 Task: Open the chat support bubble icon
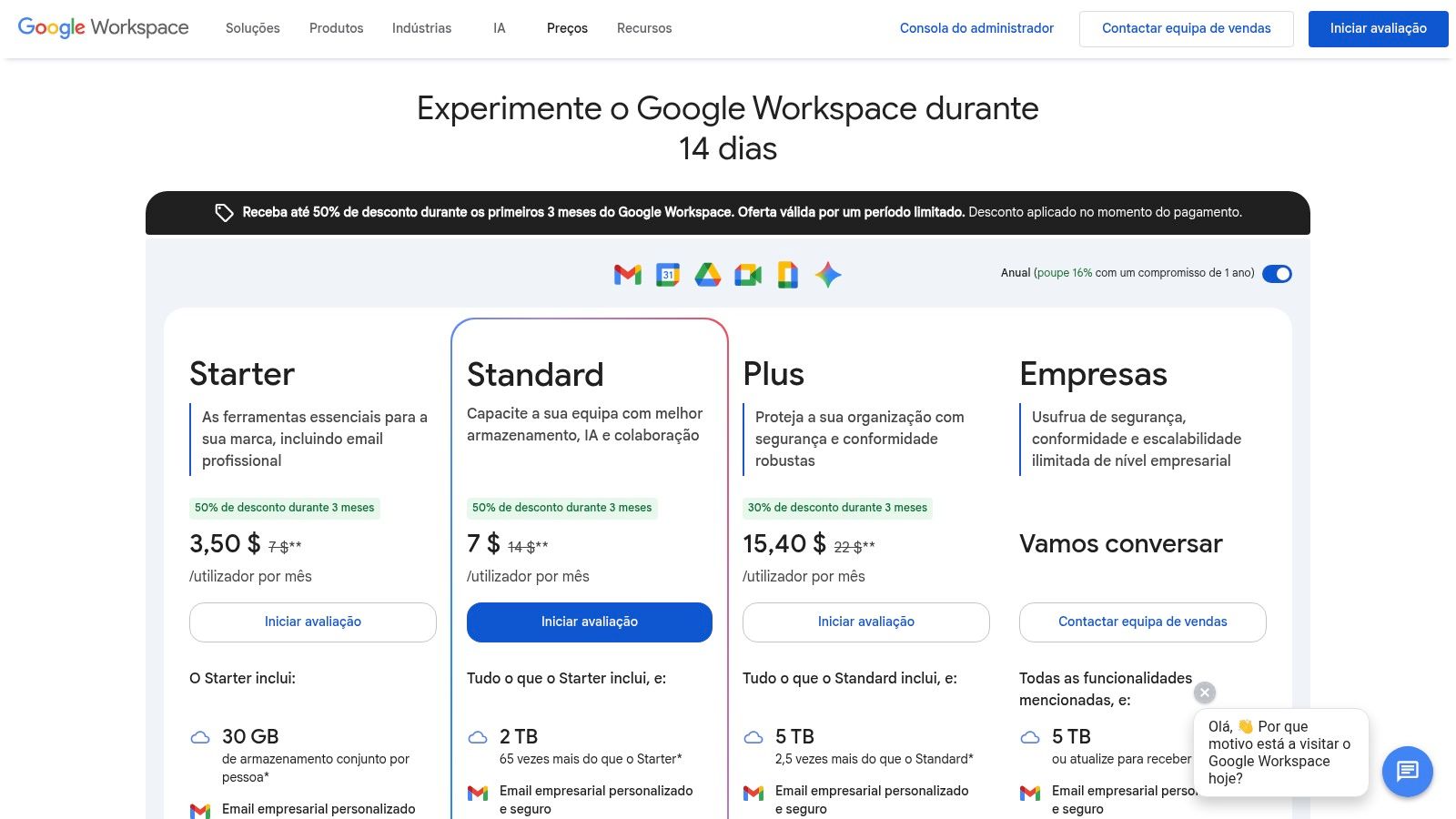[1407, 772]
